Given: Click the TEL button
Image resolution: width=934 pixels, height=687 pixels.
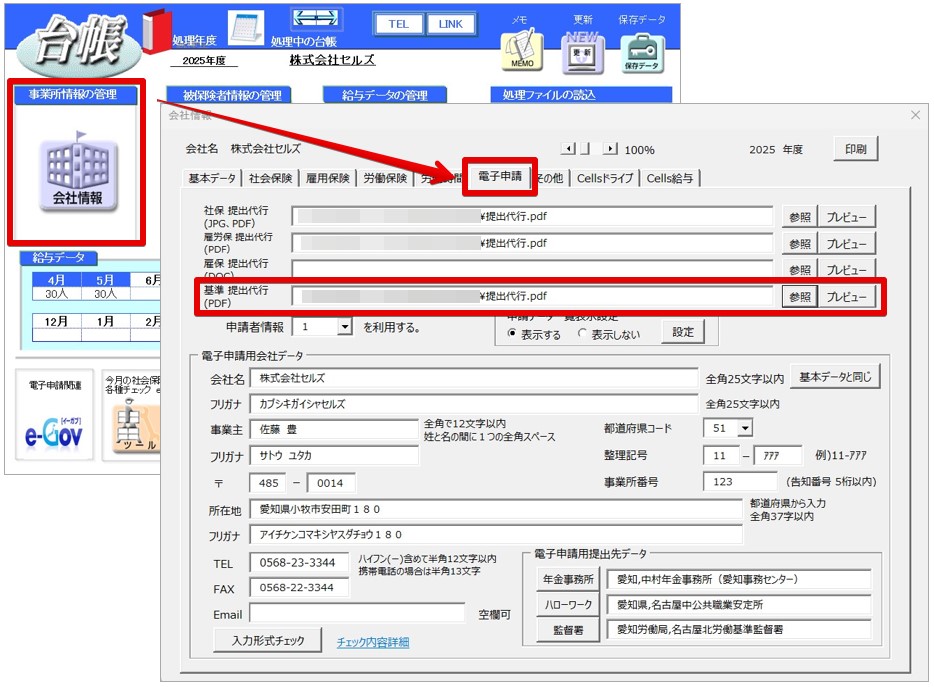Looking at the screenshot, I should pos(398,24).
